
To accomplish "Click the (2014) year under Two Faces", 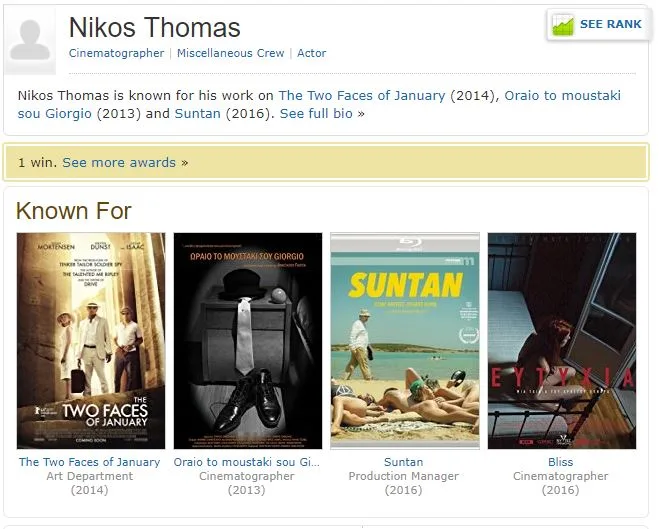I will 90,490.
